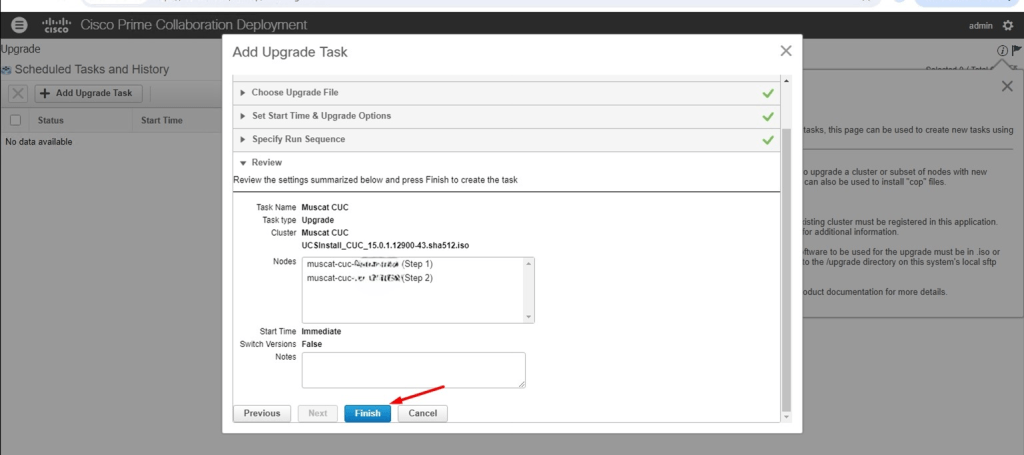Go back with the Previous button
Screen dimensions: 1024x455
coord(262,413)
